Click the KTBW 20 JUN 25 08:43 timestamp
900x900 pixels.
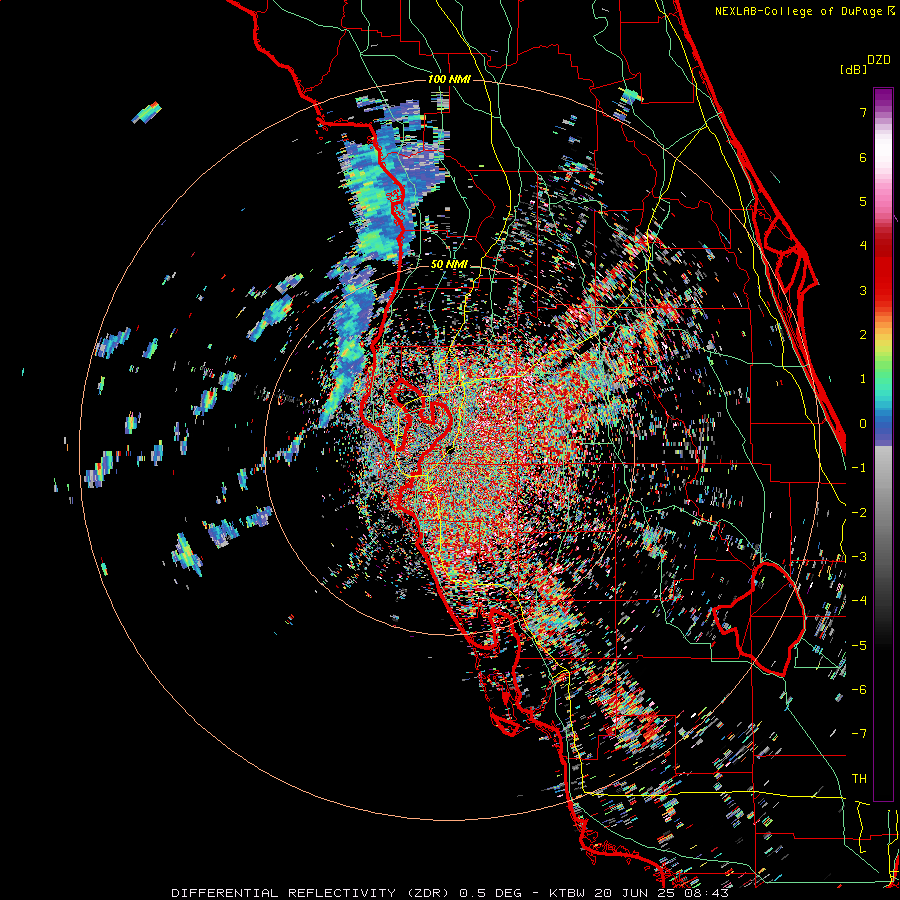click(x=639, y=893)
